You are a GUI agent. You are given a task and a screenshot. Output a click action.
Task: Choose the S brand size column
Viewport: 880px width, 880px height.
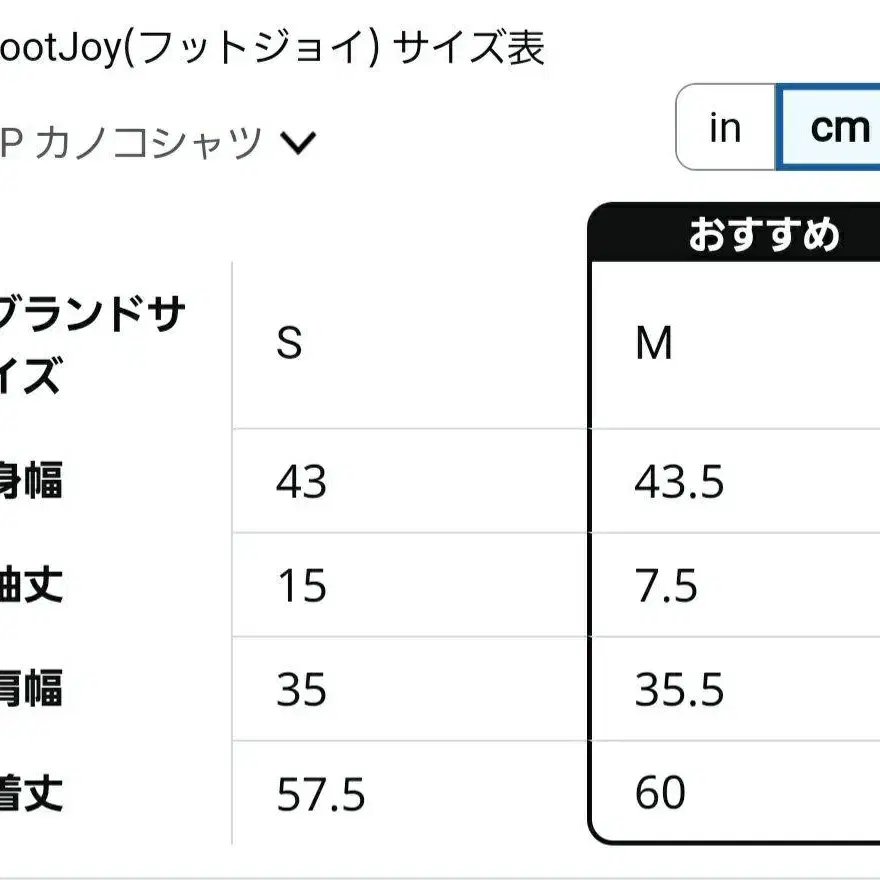289,344
